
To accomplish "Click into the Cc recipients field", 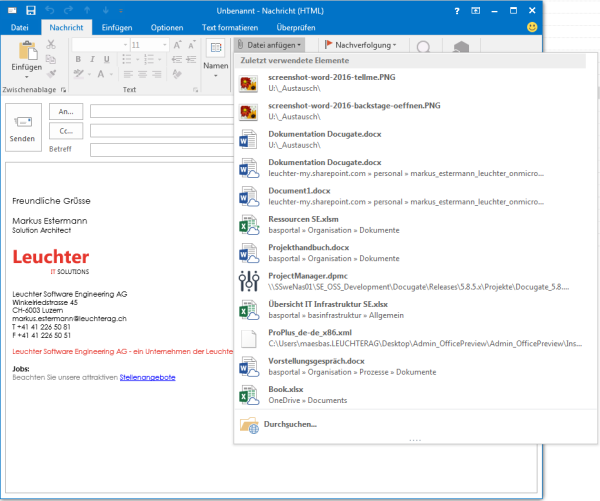I will coord(162,131).
